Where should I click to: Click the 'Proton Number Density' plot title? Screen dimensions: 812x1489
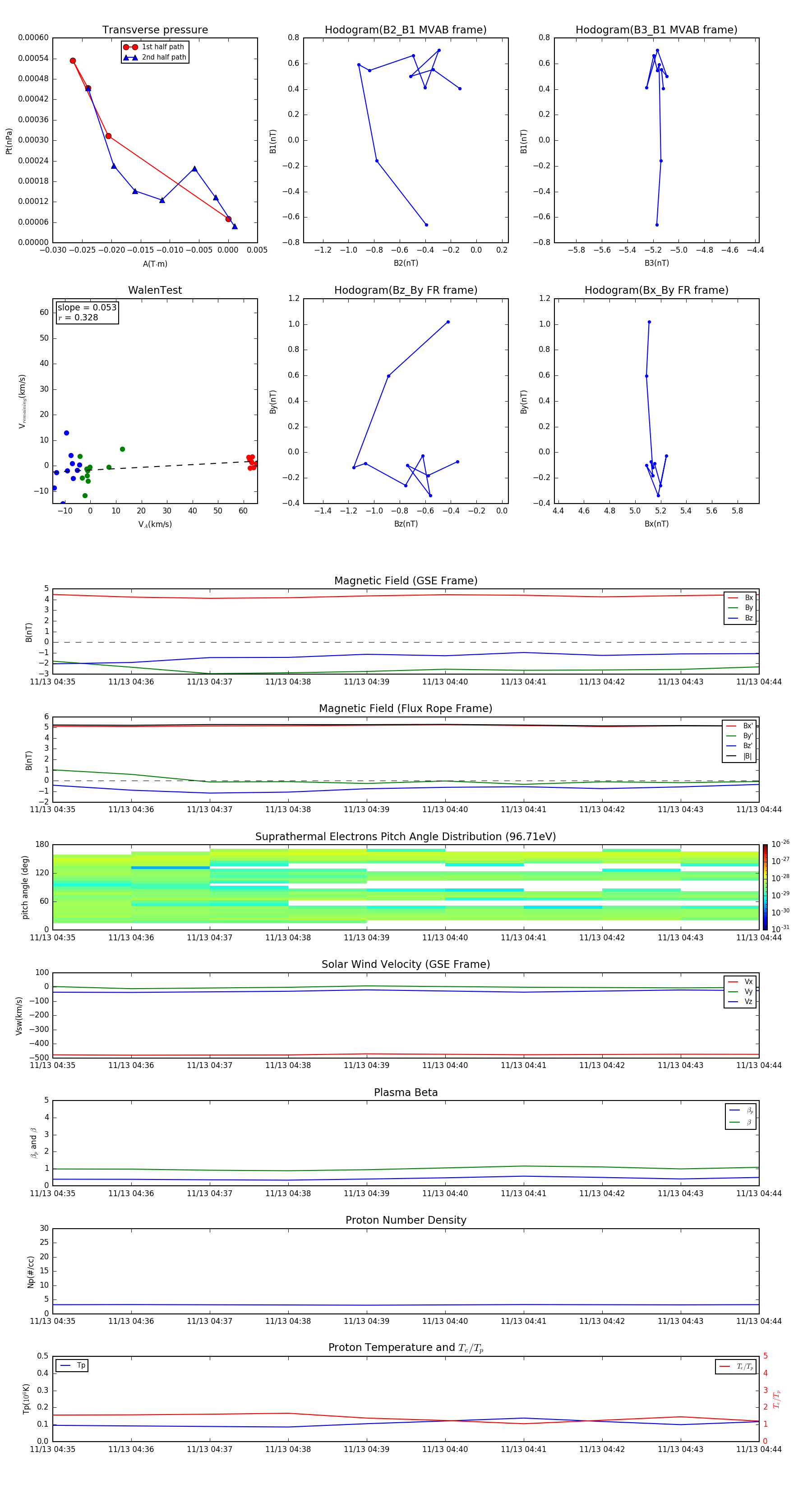pyautogui.click(x=406, y=1220)
